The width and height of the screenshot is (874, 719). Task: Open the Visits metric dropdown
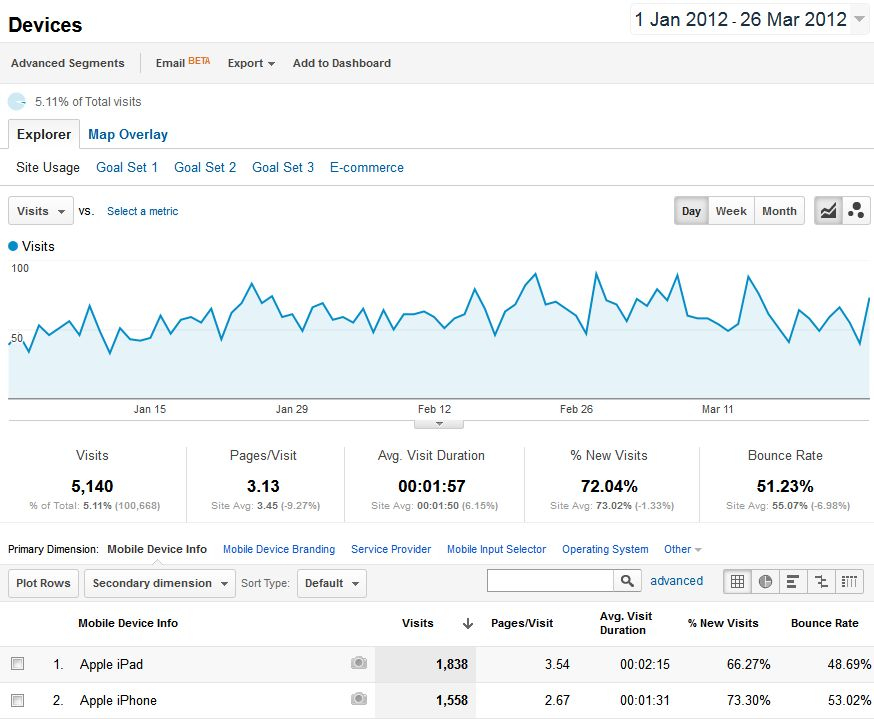tap(41, 211)
